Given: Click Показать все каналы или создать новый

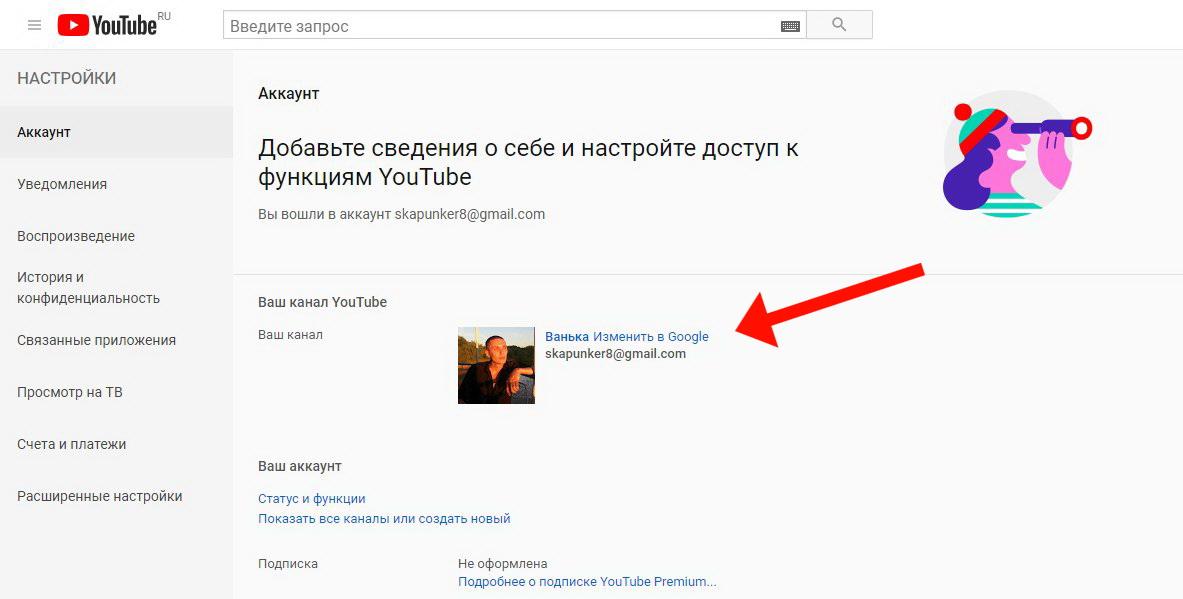Looking at the screenshot, I should point(384,518).
